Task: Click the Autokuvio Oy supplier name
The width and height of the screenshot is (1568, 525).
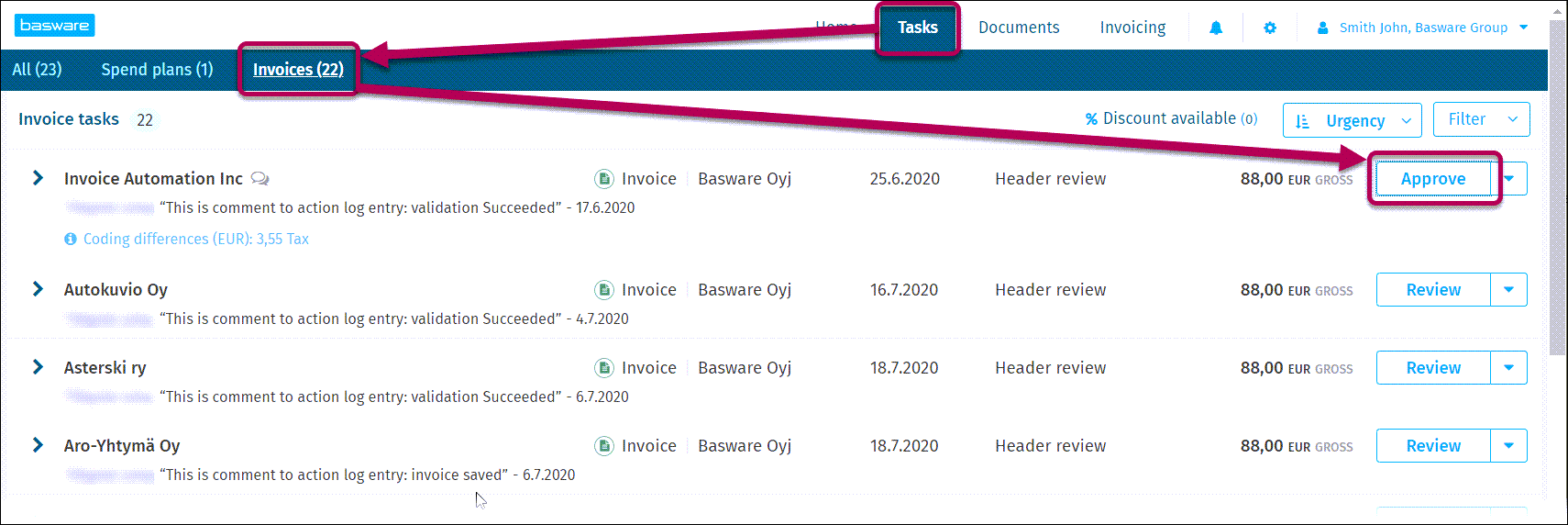Action: point(116,290)
